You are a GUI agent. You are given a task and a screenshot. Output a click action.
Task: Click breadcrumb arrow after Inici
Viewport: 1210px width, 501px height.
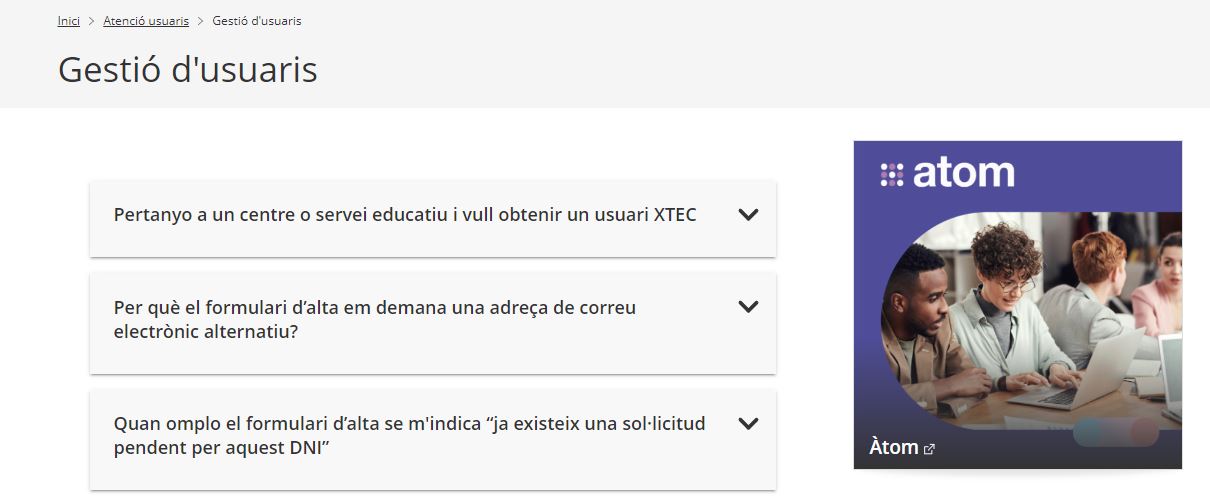coord(91,21)
